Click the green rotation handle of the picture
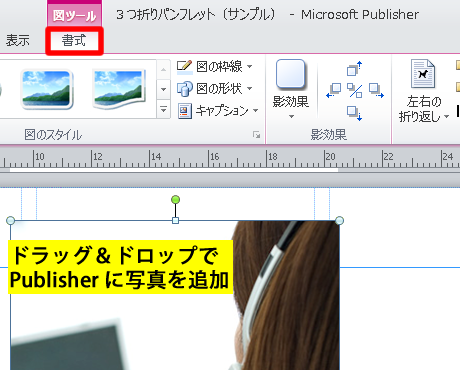 (175, 200)
